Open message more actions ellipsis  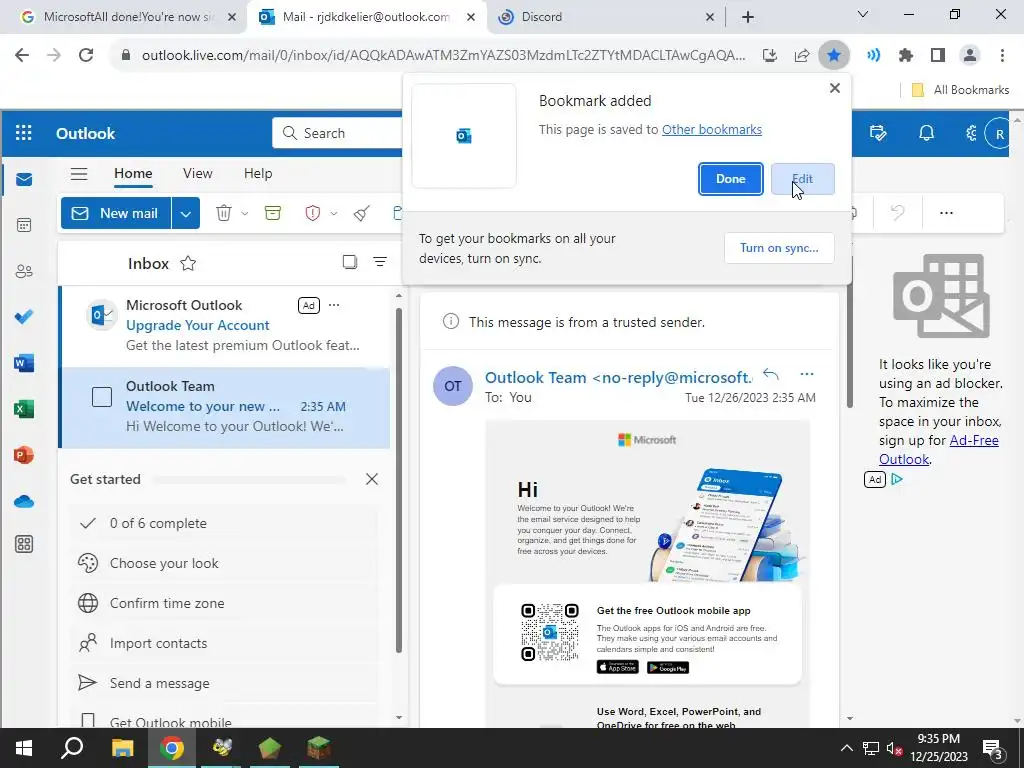807,374
